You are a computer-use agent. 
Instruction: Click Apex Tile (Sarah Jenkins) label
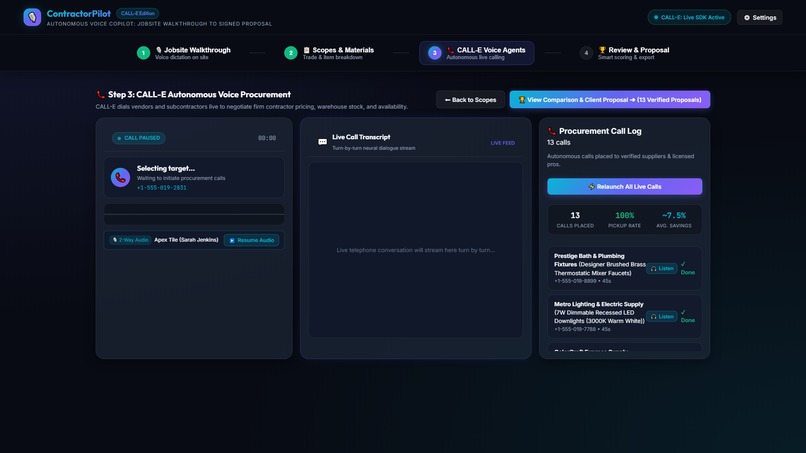click(x=186, y=240)
